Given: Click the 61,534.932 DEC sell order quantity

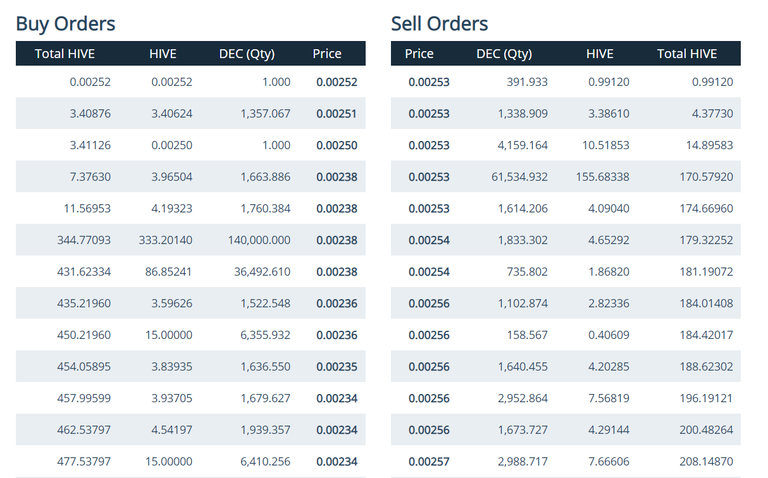Looking at the screenshot, I should (x=516, y=177).
